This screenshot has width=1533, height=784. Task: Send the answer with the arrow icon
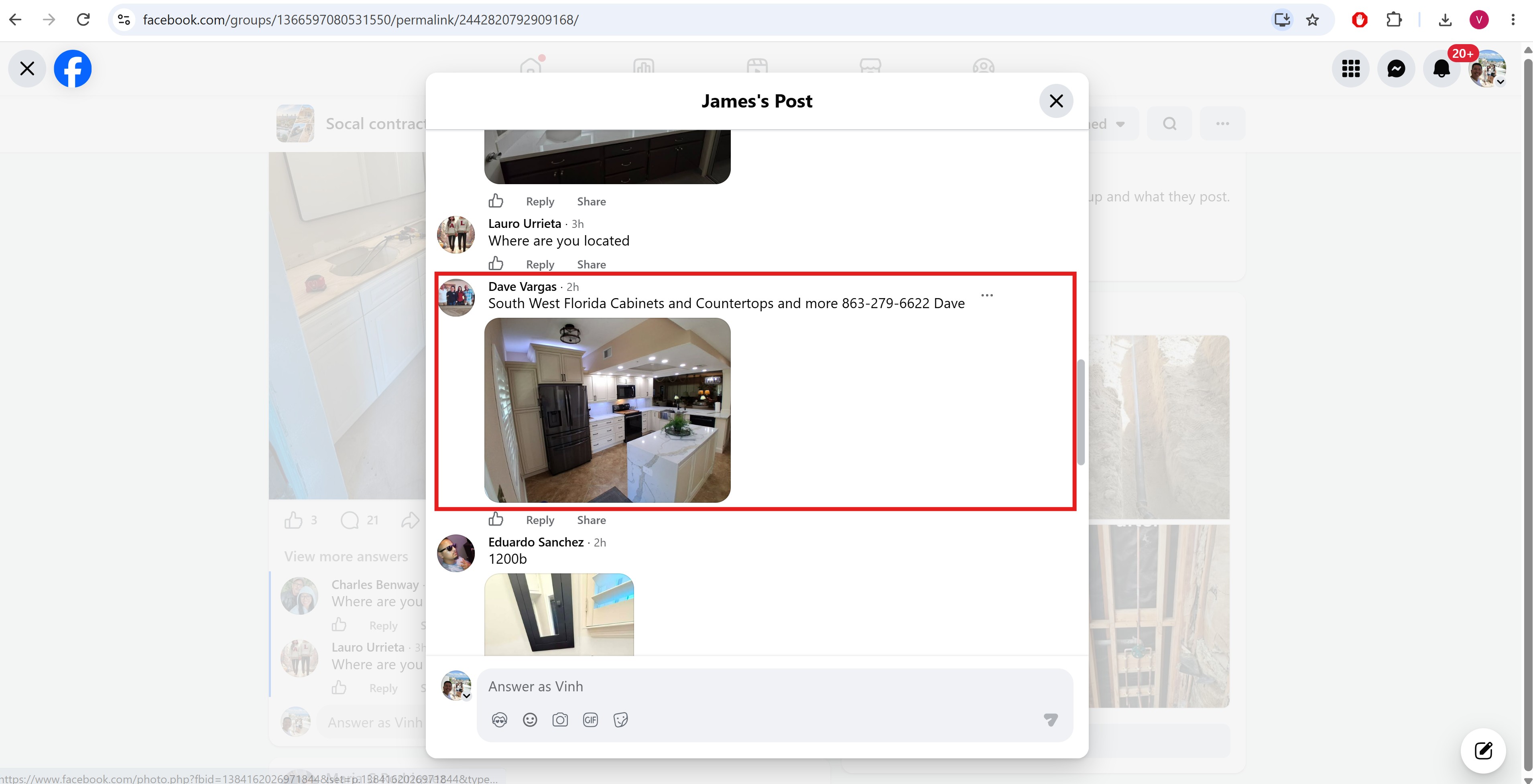click(x=1051, y=720)
